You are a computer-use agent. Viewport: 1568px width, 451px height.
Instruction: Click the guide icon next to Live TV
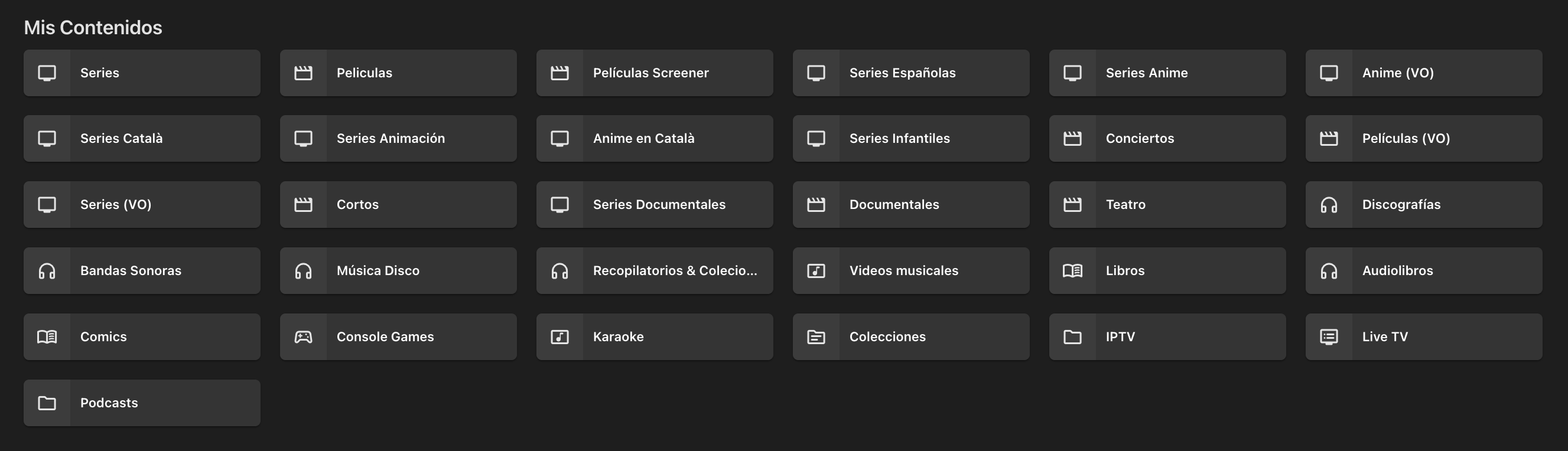pos(1329,336)
